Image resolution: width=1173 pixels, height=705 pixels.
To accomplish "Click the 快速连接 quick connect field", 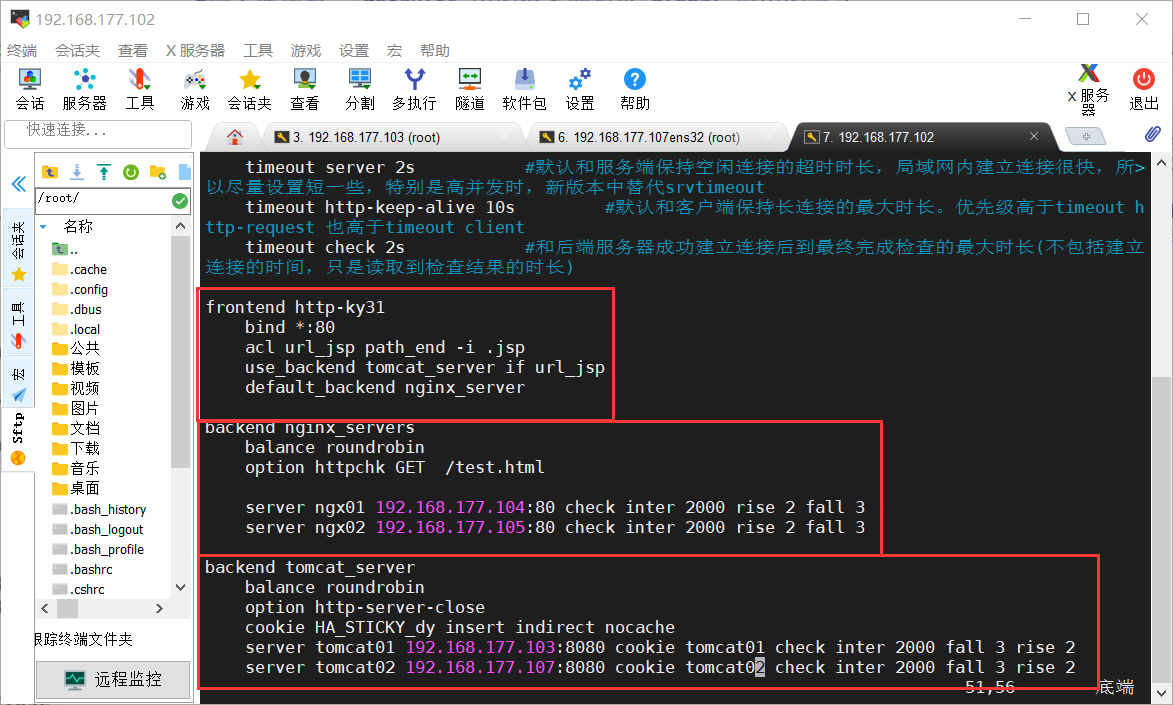I will click(x=98, y=132).
